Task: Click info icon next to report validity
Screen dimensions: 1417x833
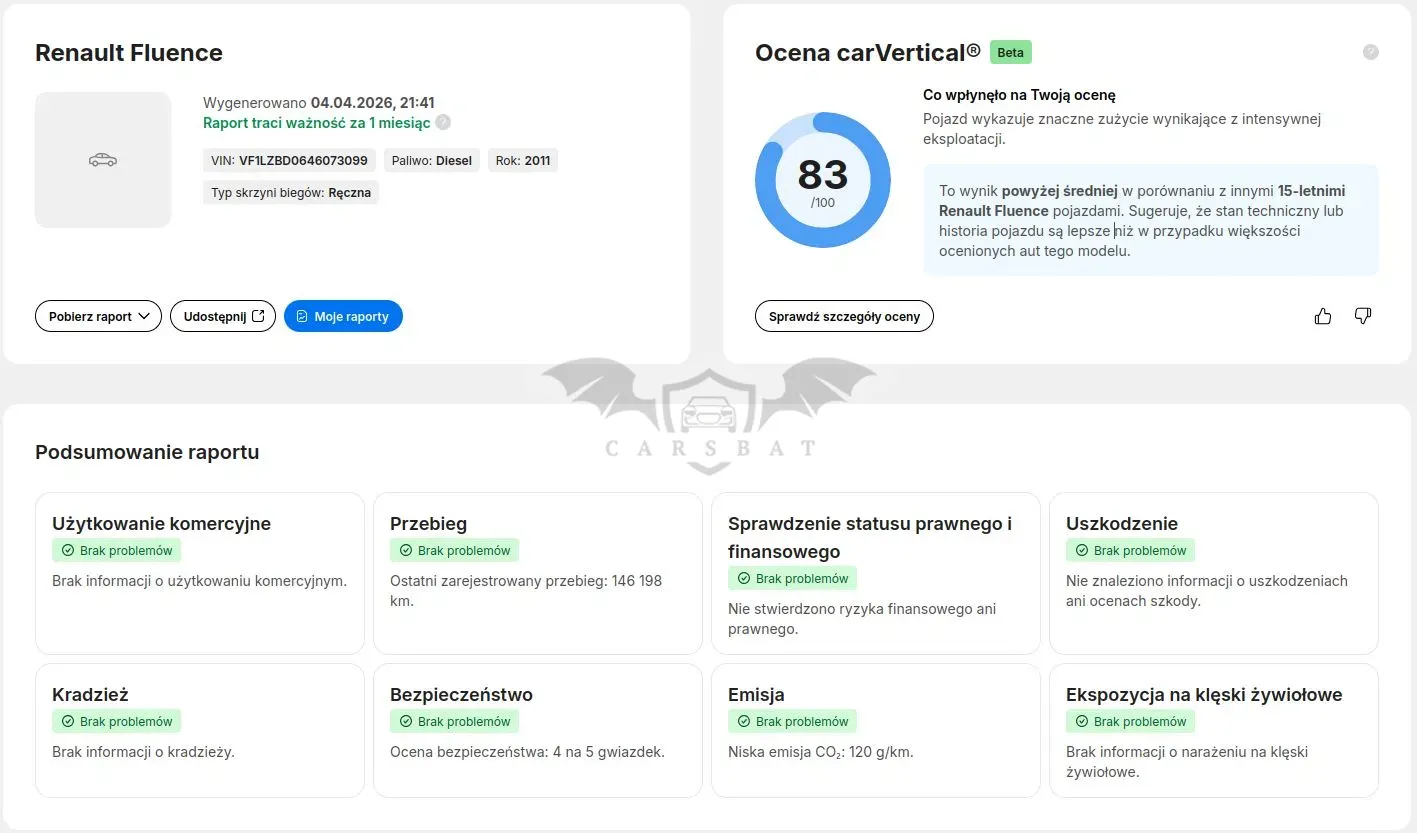Action: (443, 122)
